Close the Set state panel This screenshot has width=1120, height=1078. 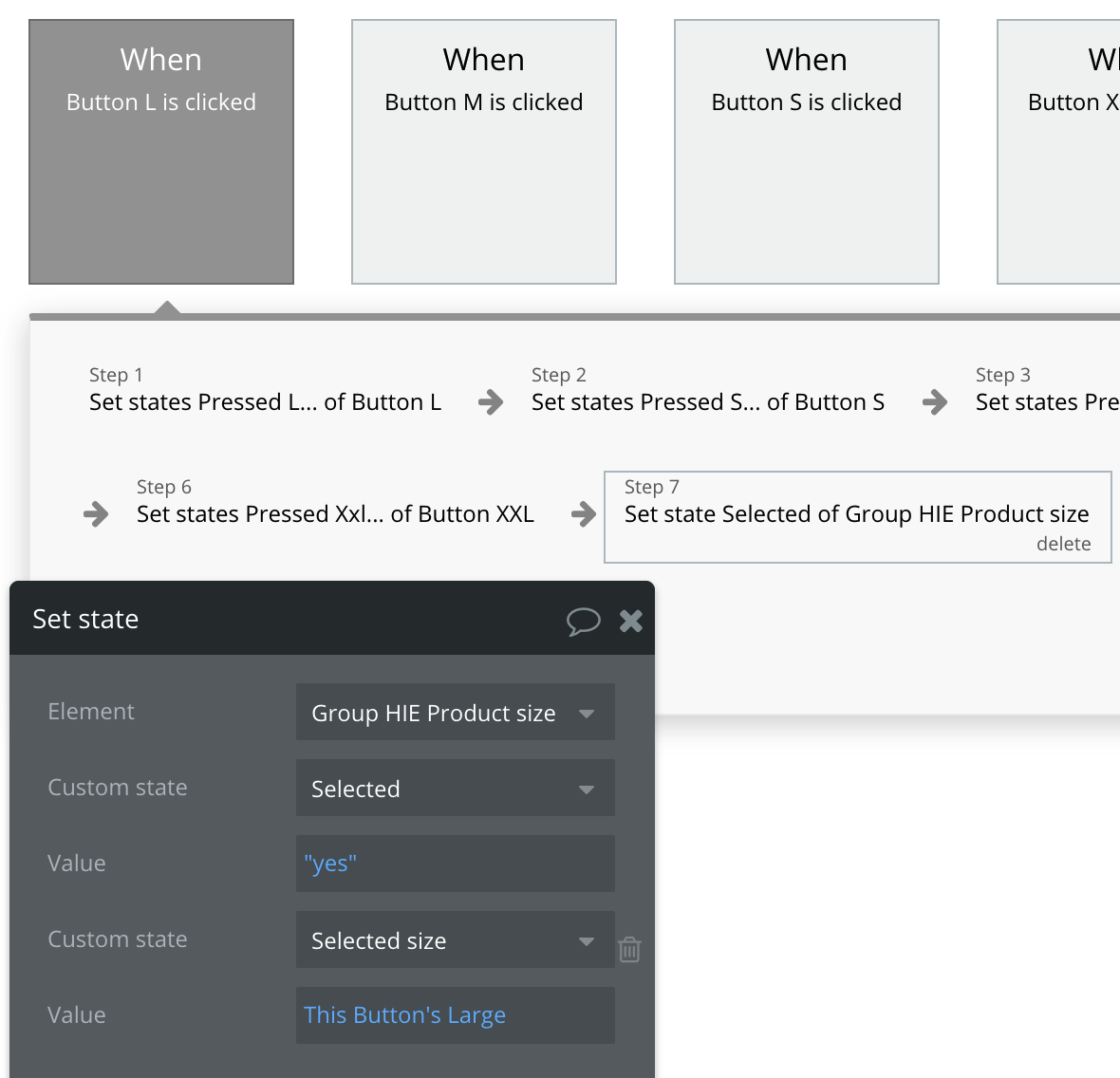[x=631, y=621]
